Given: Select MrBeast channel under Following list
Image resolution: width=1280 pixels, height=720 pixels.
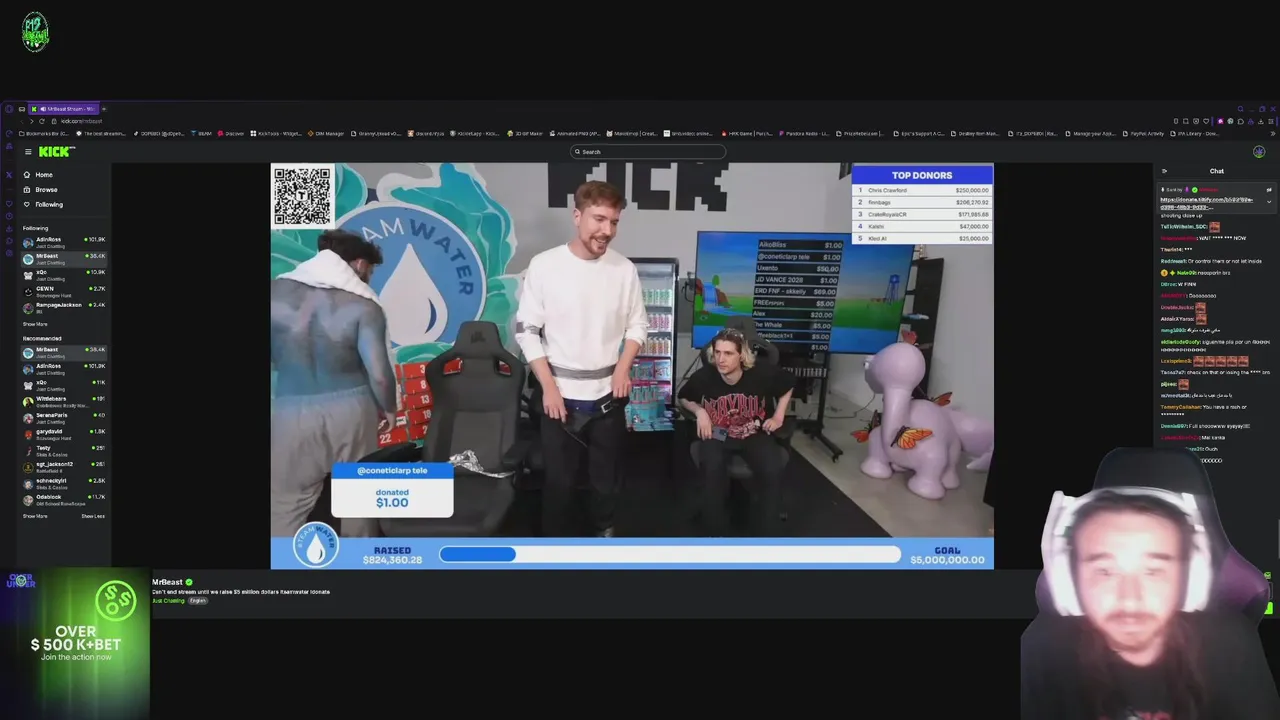Looking at the screenshot, I should click(x=64, y=258).
